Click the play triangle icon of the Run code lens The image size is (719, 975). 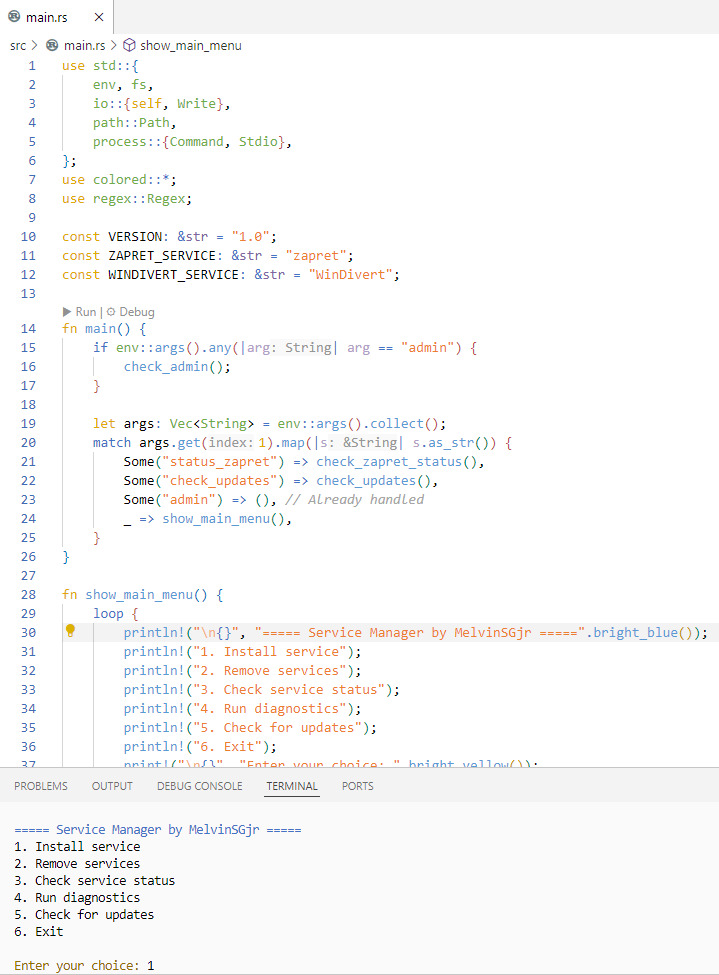coord(67,312)
